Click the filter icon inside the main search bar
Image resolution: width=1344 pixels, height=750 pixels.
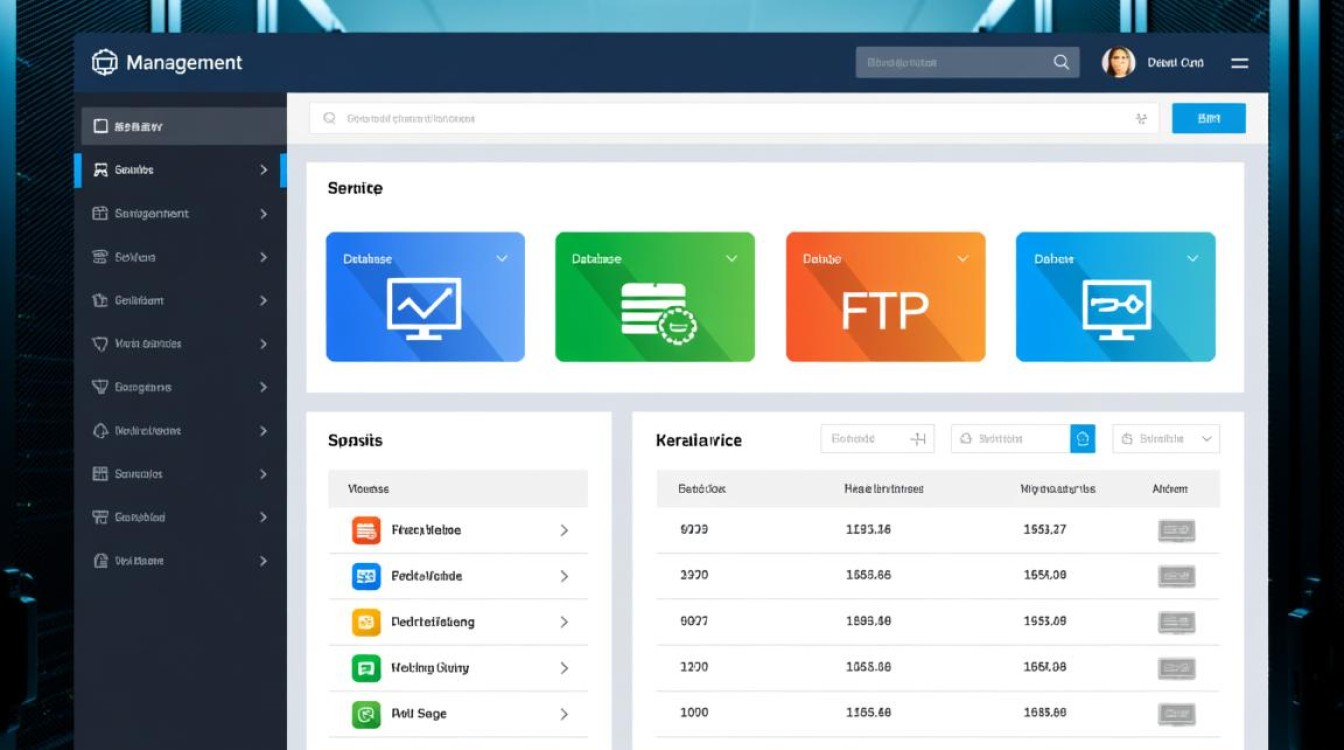point(1141,119)
